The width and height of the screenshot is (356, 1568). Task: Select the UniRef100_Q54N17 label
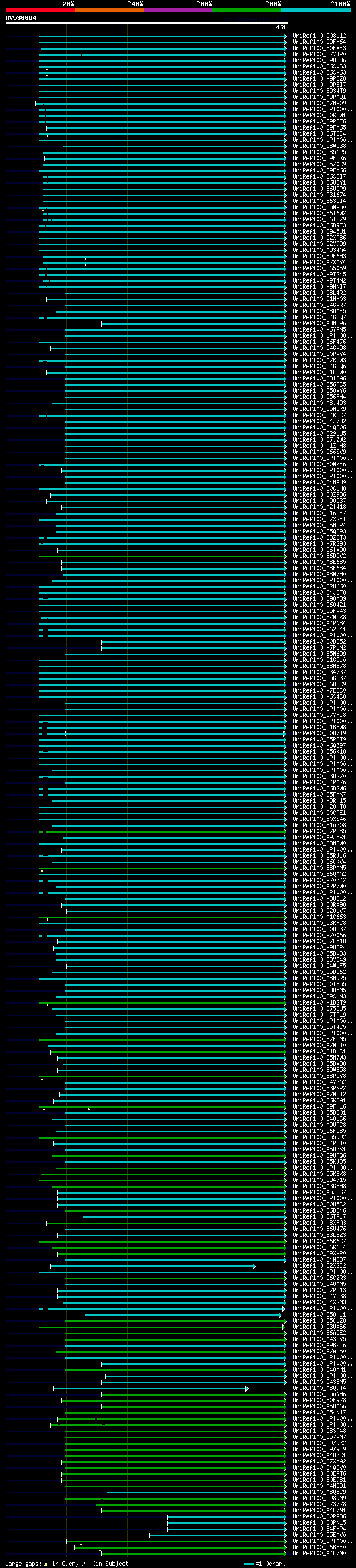pyautogui.click(x=319, y=1412)
